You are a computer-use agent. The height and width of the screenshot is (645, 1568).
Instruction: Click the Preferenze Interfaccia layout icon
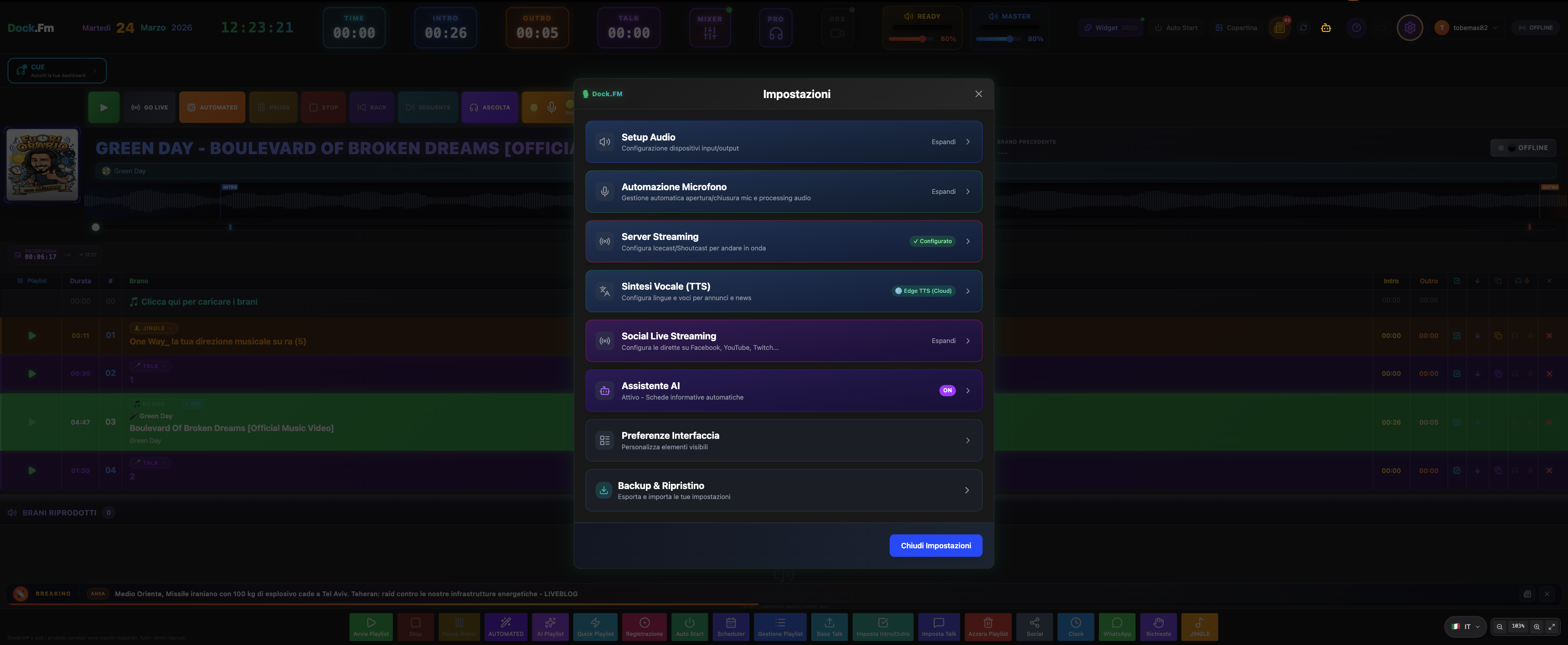pyautogui.click(x=604, y=440)
